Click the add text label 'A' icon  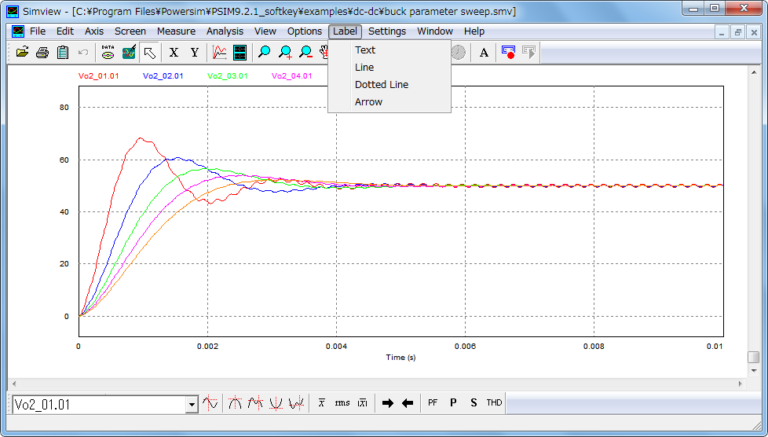(484, 52)
